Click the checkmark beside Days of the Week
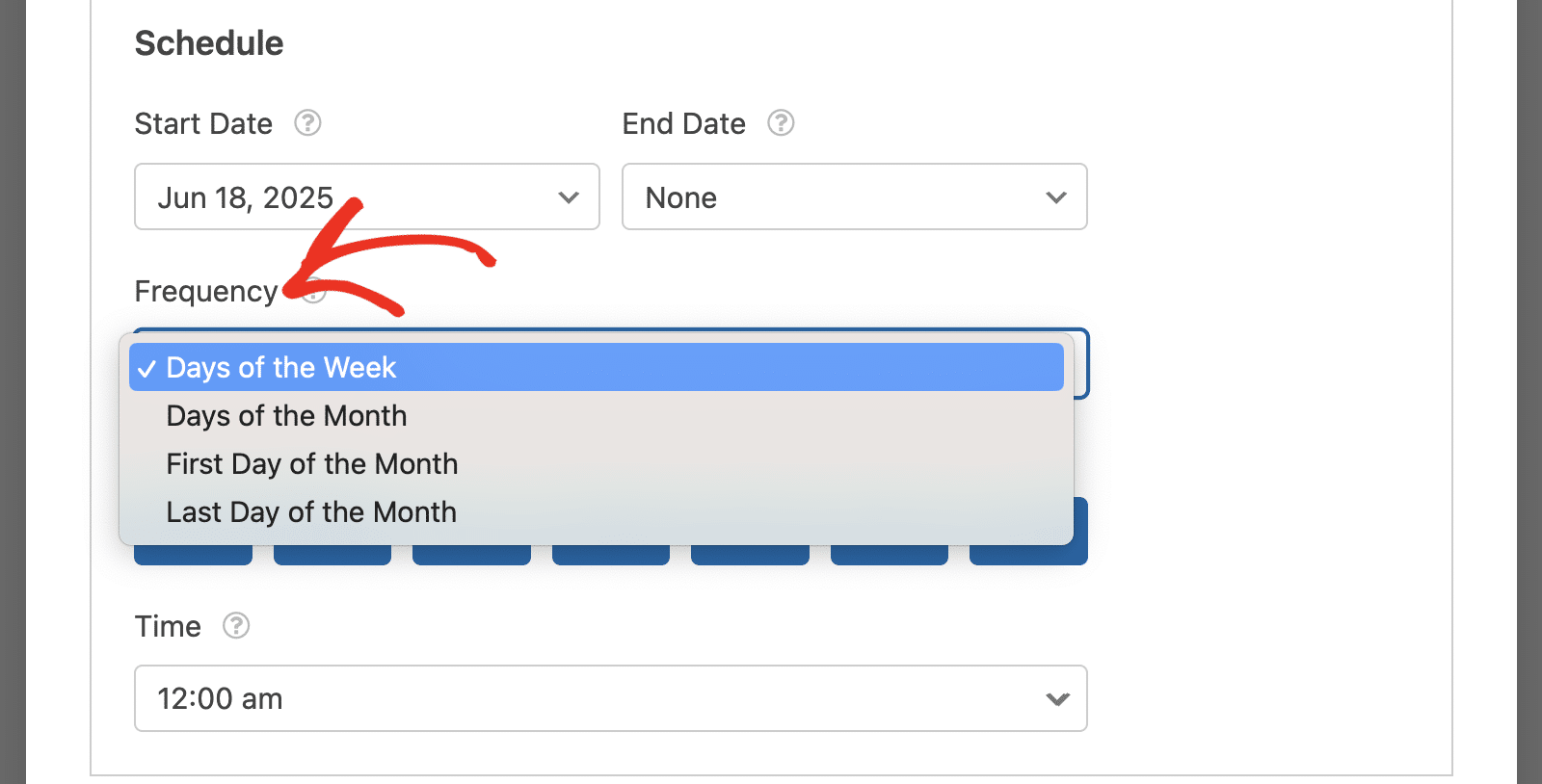This screenshot has width=1542, height=784. (146, 369)
